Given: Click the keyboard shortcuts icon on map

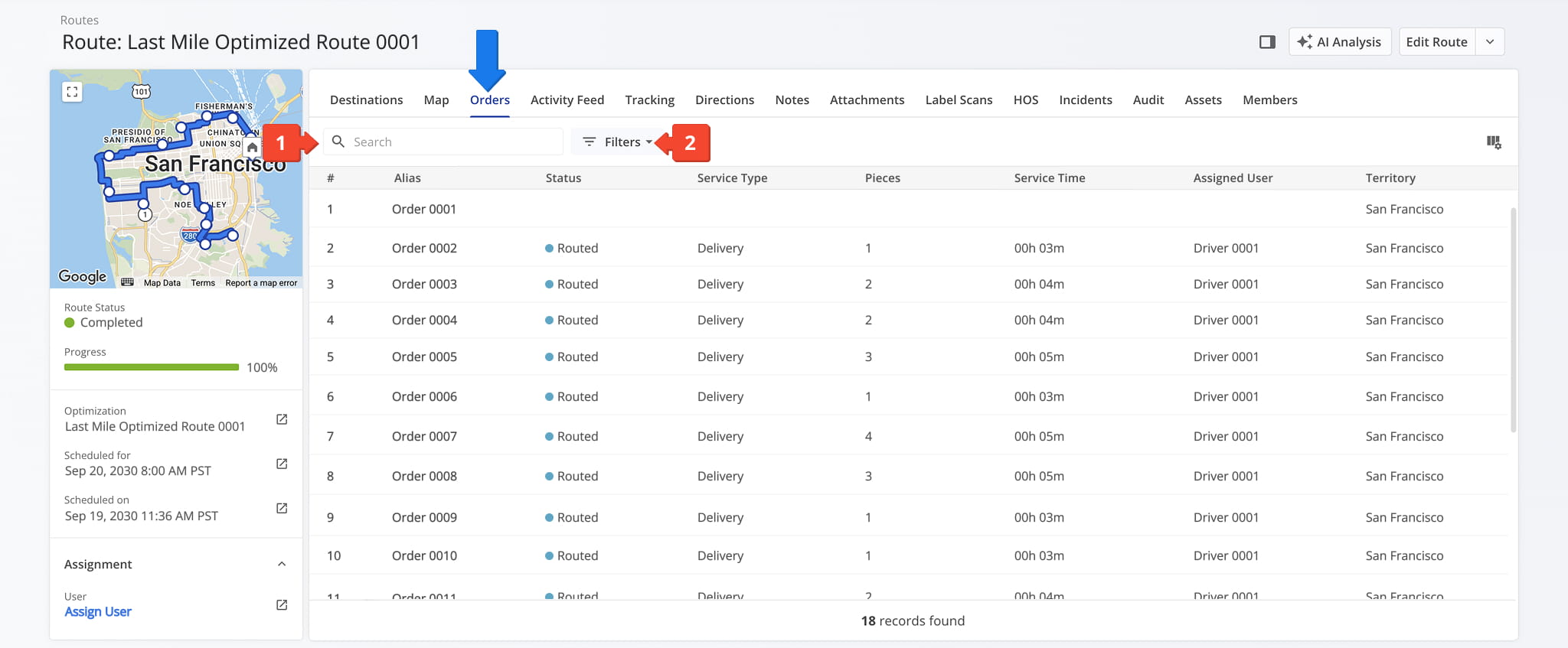Looking at the screenshot, I should (x=127, y=282).
